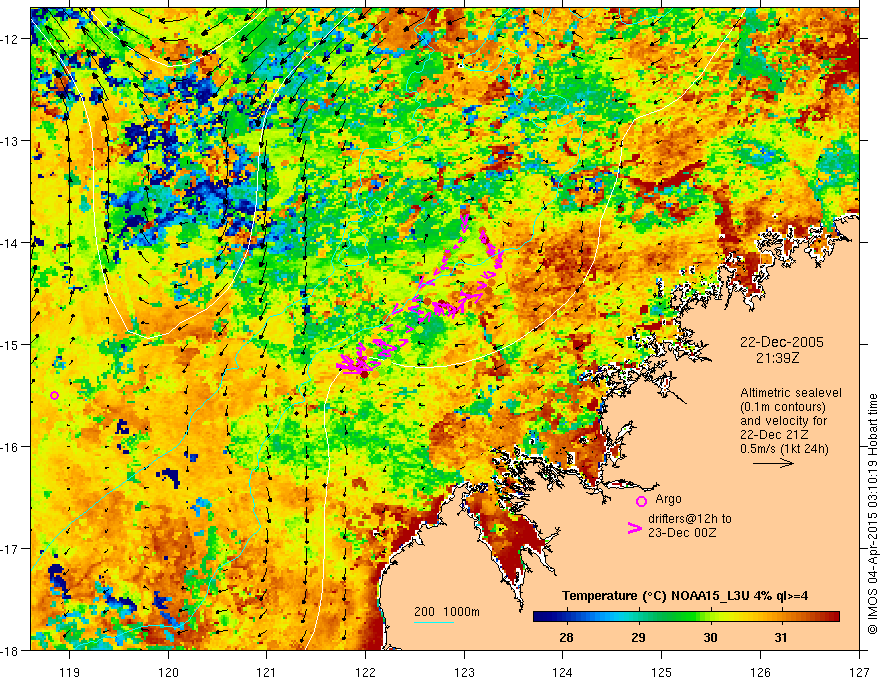The width and height of the screenshot is (880, 680).
Task: Click the magenta drifter legend arrowhead
Action: tap(635, 528)
